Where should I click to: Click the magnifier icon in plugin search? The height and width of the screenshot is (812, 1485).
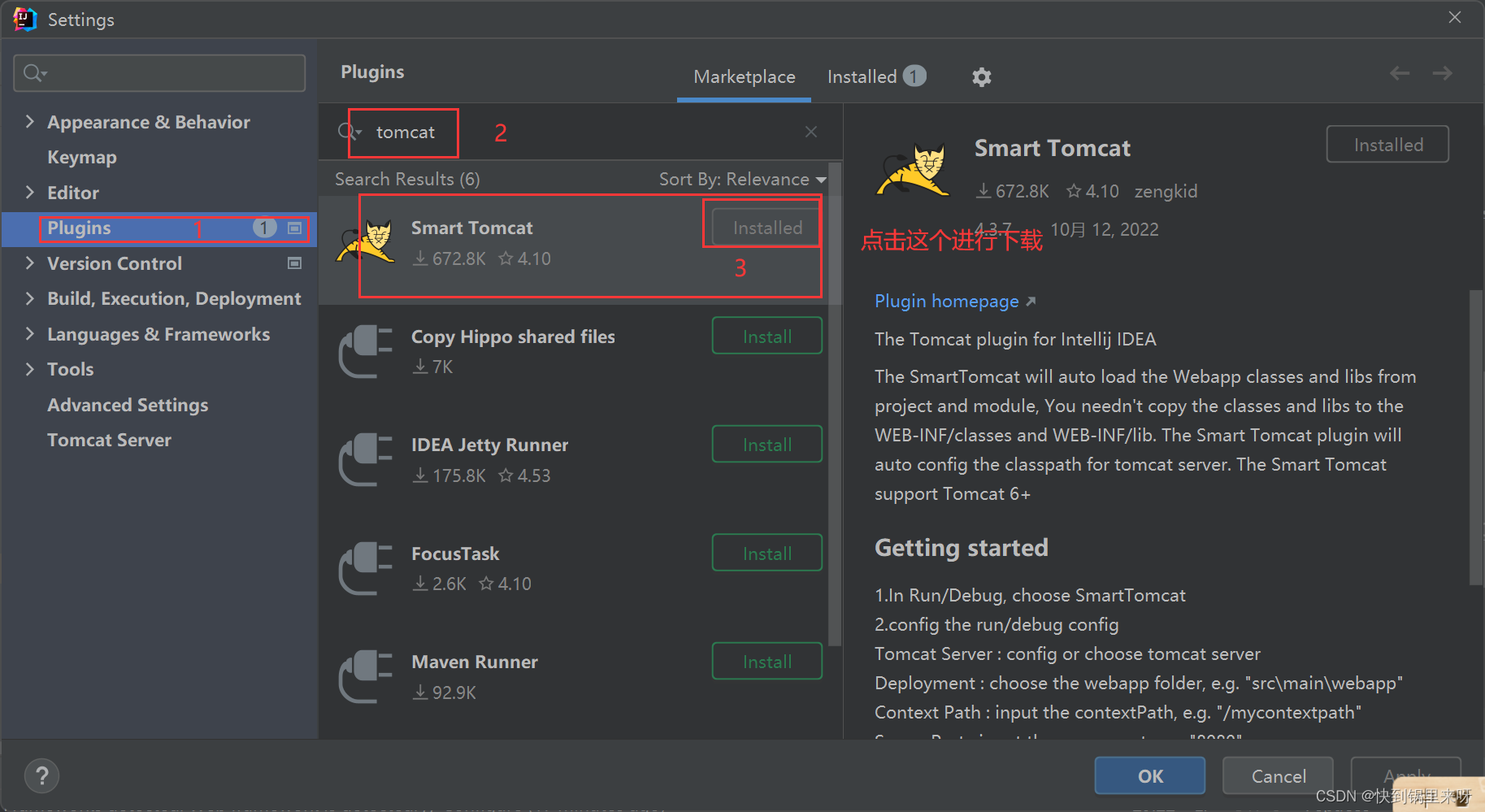(350, 132)
